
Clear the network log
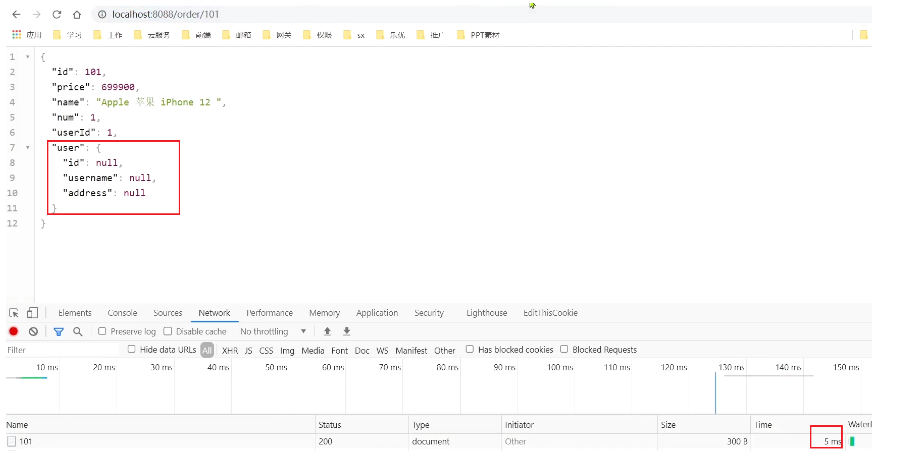tap(33, 331)
